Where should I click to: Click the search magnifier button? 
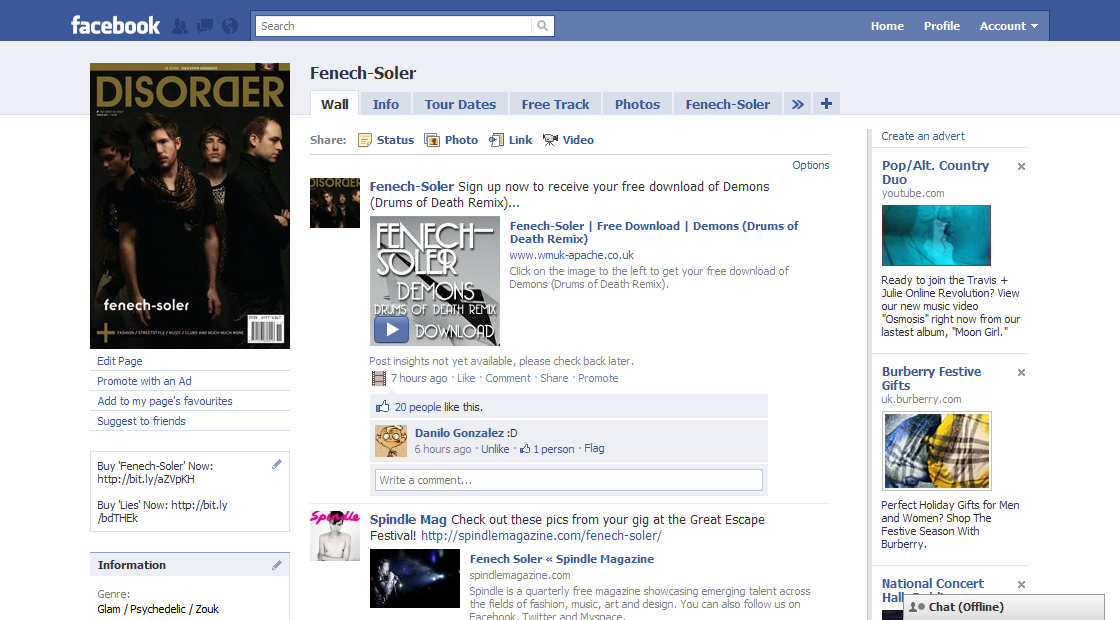[543, 26]
